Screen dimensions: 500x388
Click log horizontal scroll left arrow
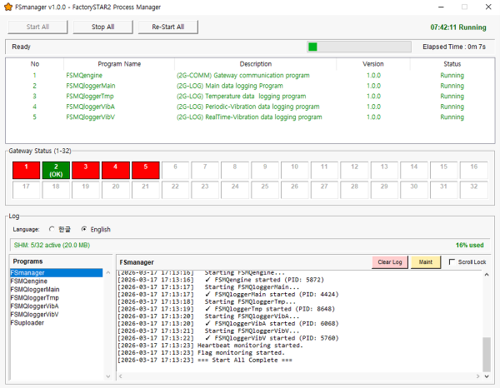[121, 376]
